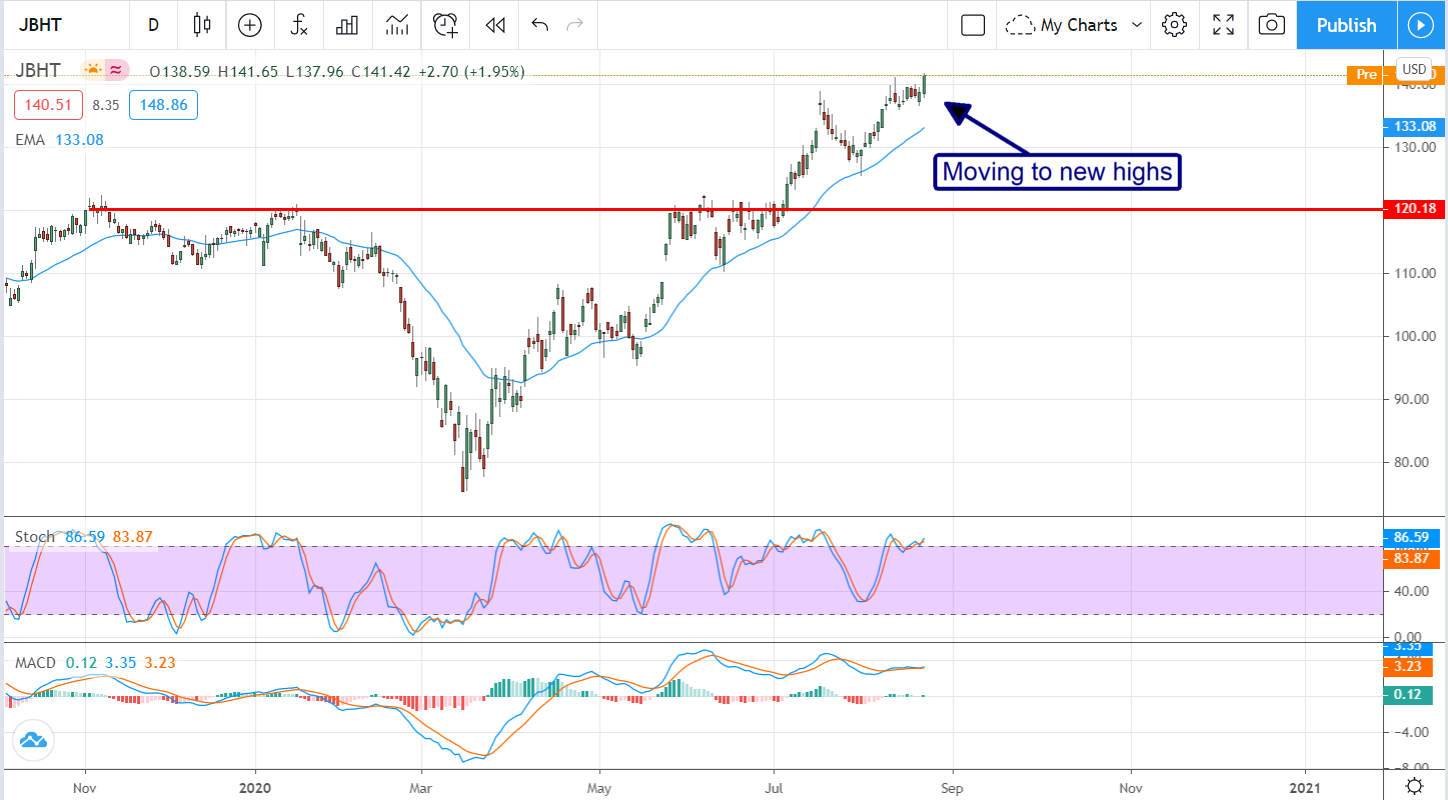
Task: Redo the last undone action
Action: click(x=575, y=25)
